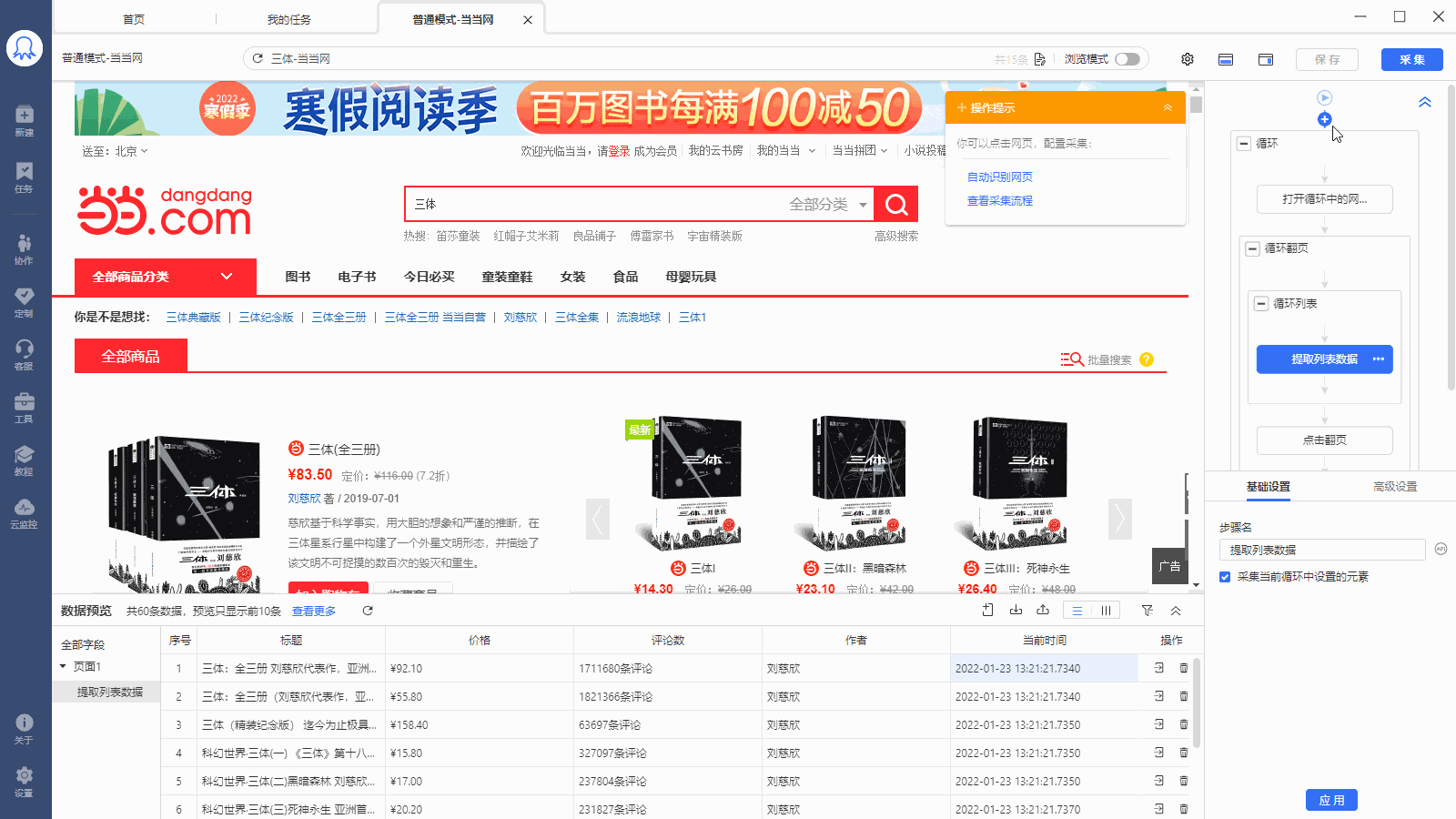Switch data preview to vertical column view

tap(1106, 611)
